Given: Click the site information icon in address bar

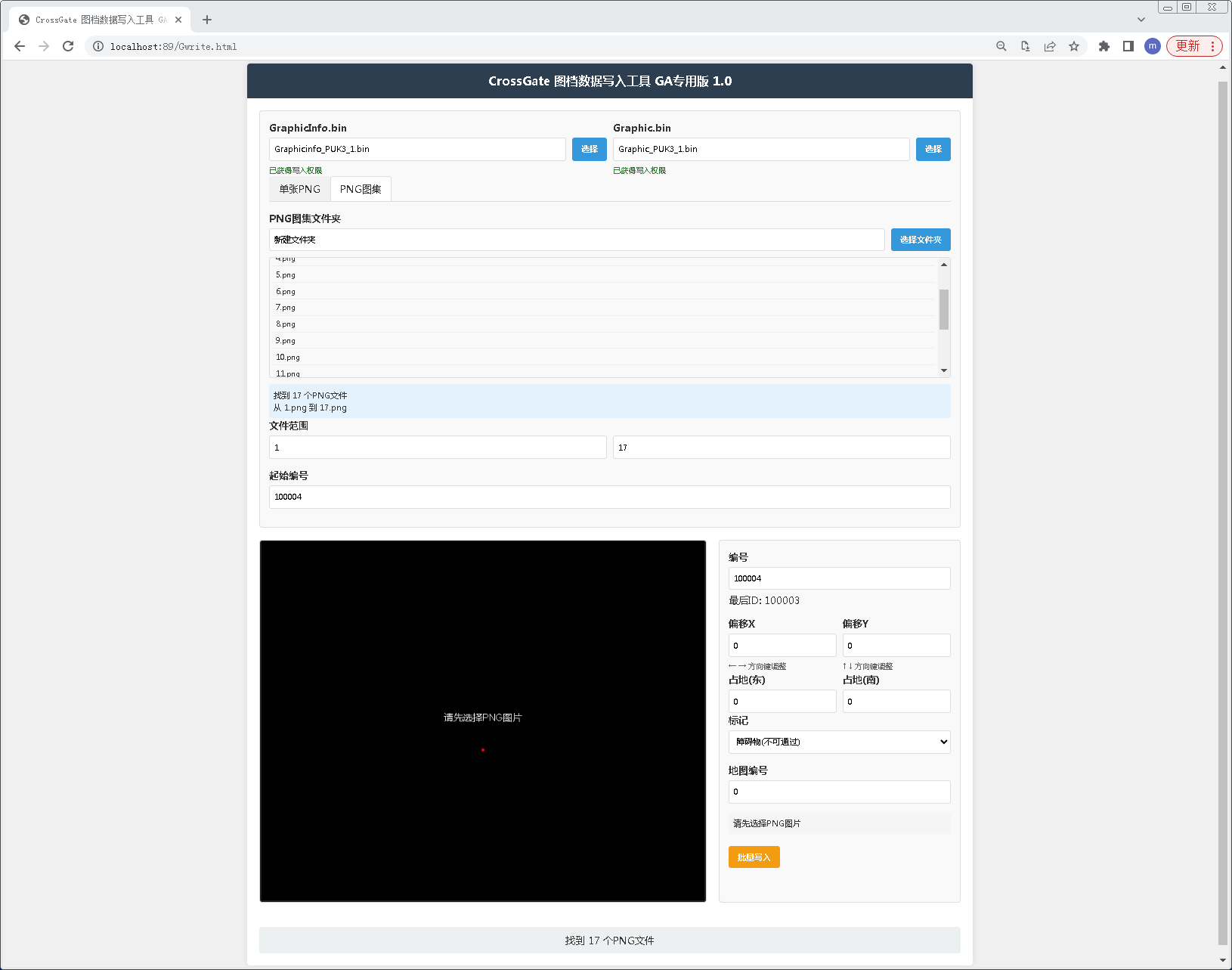Looking at the screenshot, I should click(x=98, y=46).
